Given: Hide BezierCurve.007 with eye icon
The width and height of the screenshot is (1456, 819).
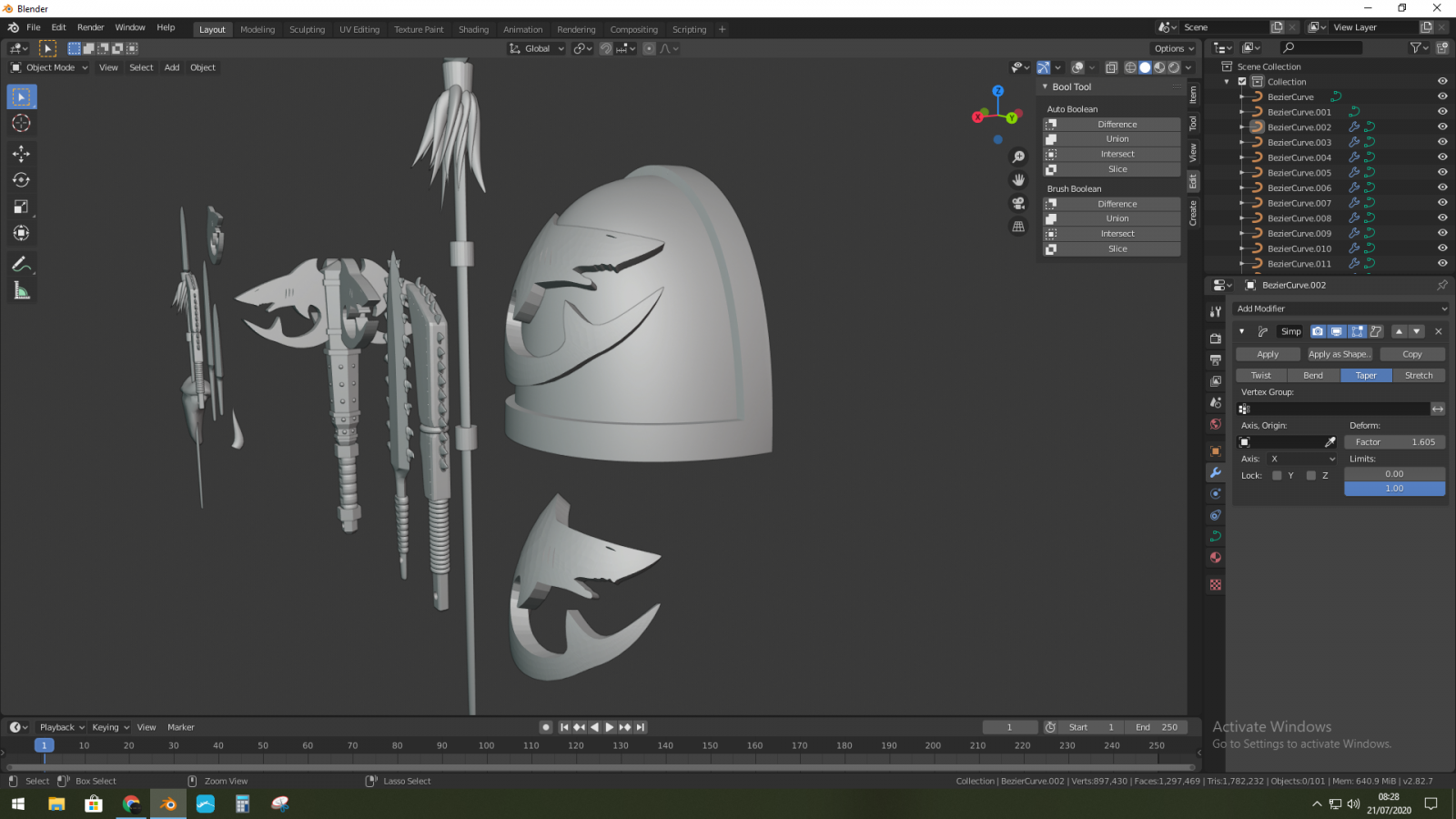Looking at the screenshot, I should (1442, 203).
